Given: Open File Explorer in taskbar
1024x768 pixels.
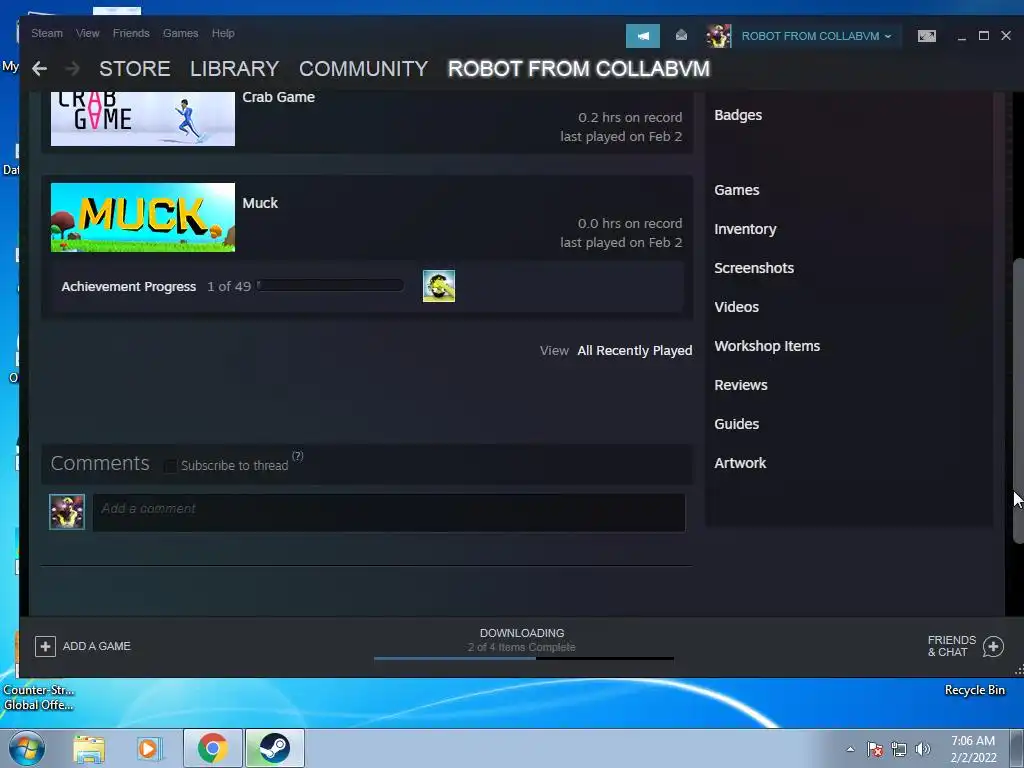Looking at the screenshot, I should 89,748.
